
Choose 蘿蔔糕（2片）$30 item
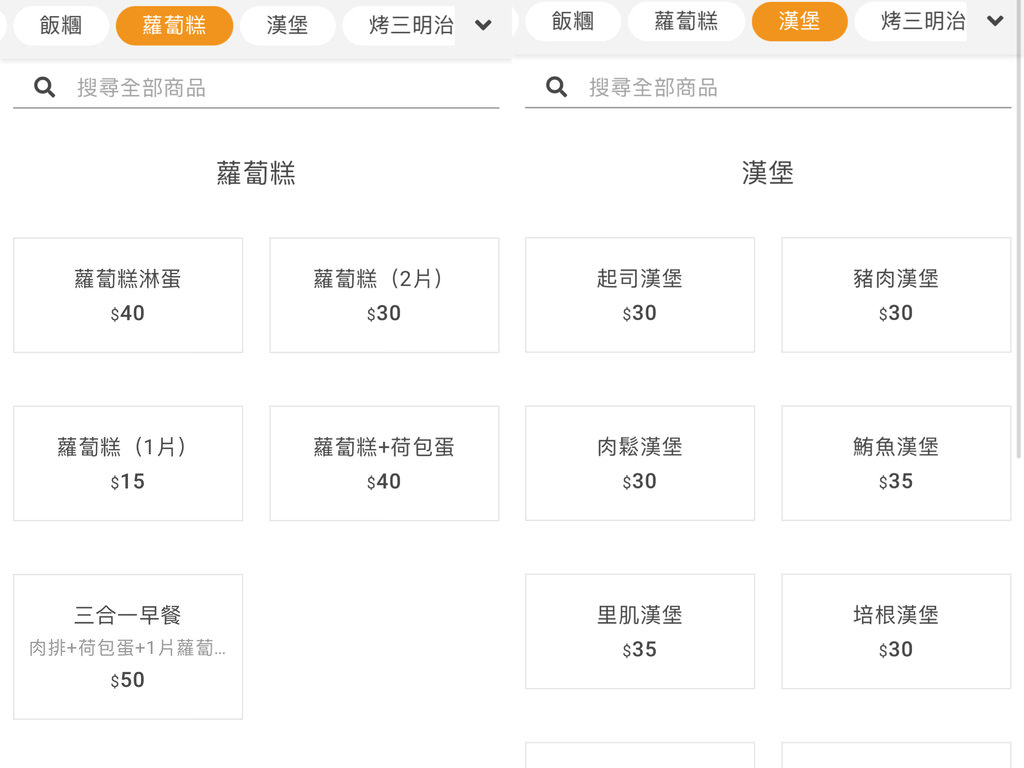tap(384, 295)
